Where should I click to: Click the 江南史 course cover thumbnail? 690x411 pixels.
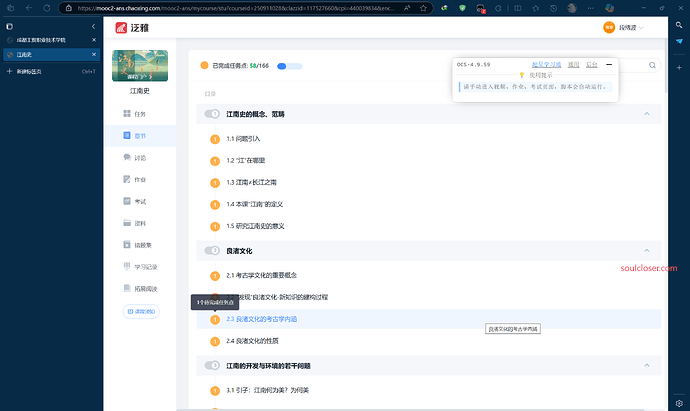pyautogui.click(x=140, y=66)
